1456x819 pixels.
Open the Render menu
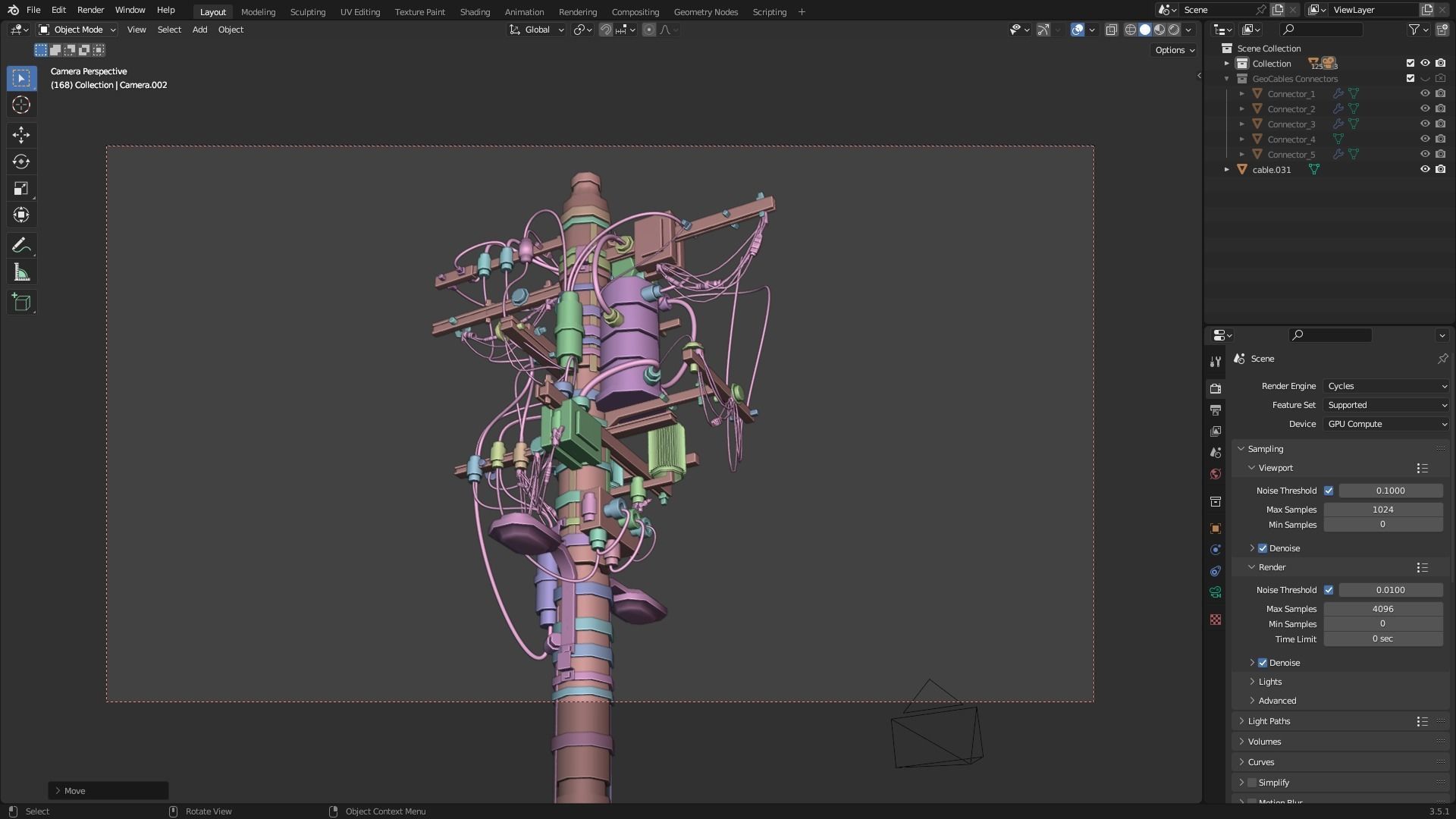pos(90,10)
